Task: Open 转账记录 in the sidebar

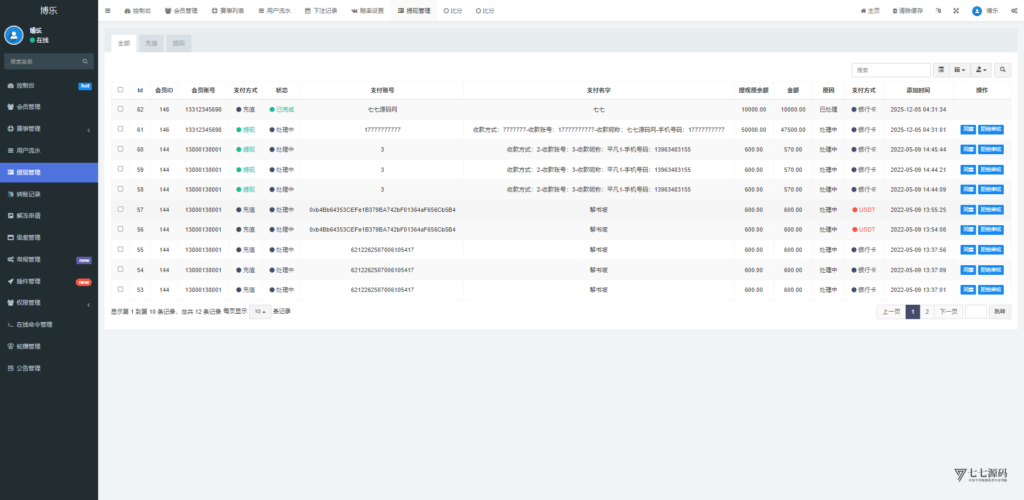Action: point(28,195)
